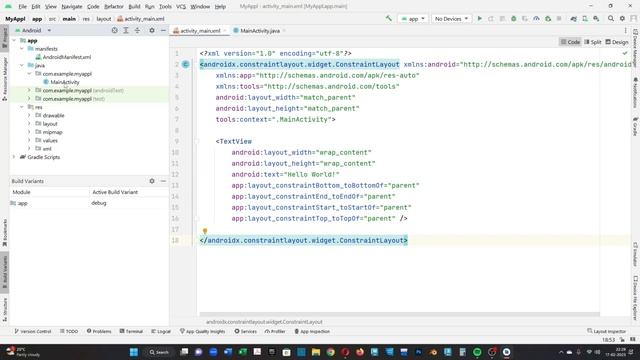Open the Refactor menu
This screenshot has width=640, height=360.
tap(113, 7)
